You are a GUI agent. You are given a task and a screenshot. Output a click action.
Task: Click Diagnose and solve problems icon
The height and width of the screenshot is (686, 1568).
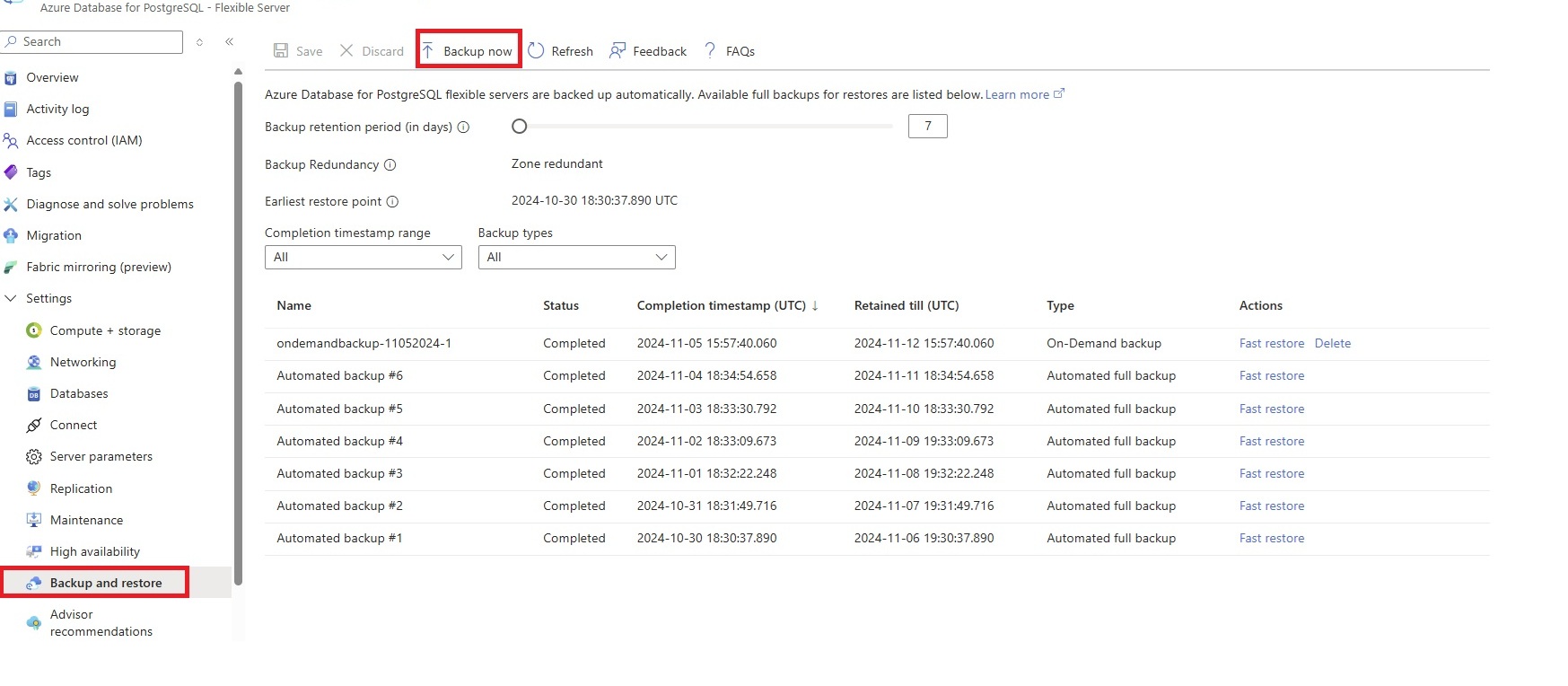(x=11, y=205)
